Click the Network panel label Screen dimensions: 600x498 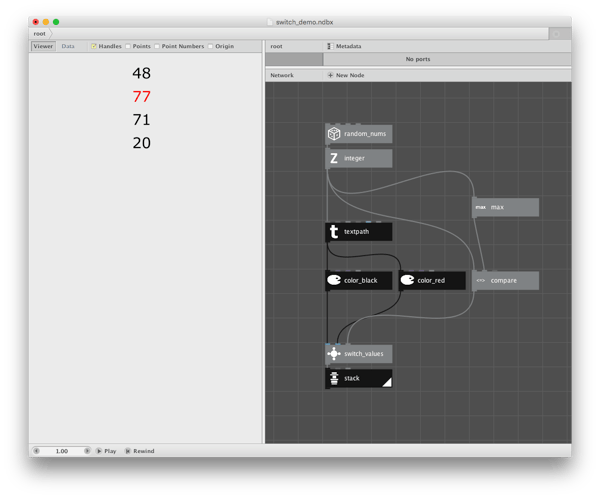pyautogui.click(x=282, y=75)
